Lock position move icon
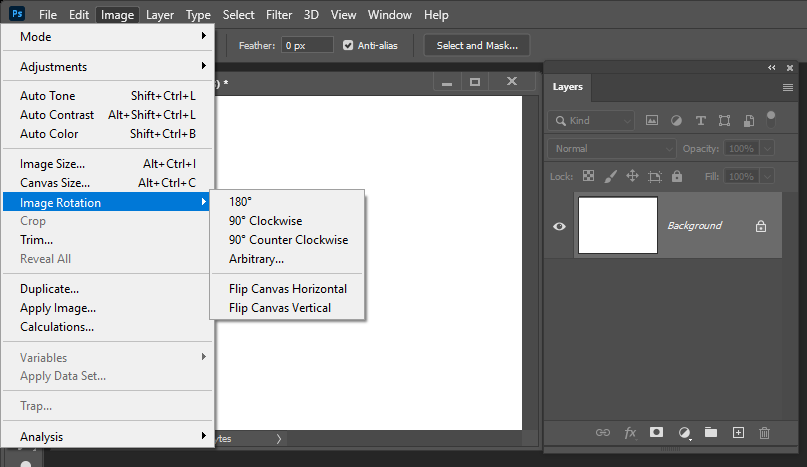Viewport: 807px width, 467px height. tap(632, 176)
